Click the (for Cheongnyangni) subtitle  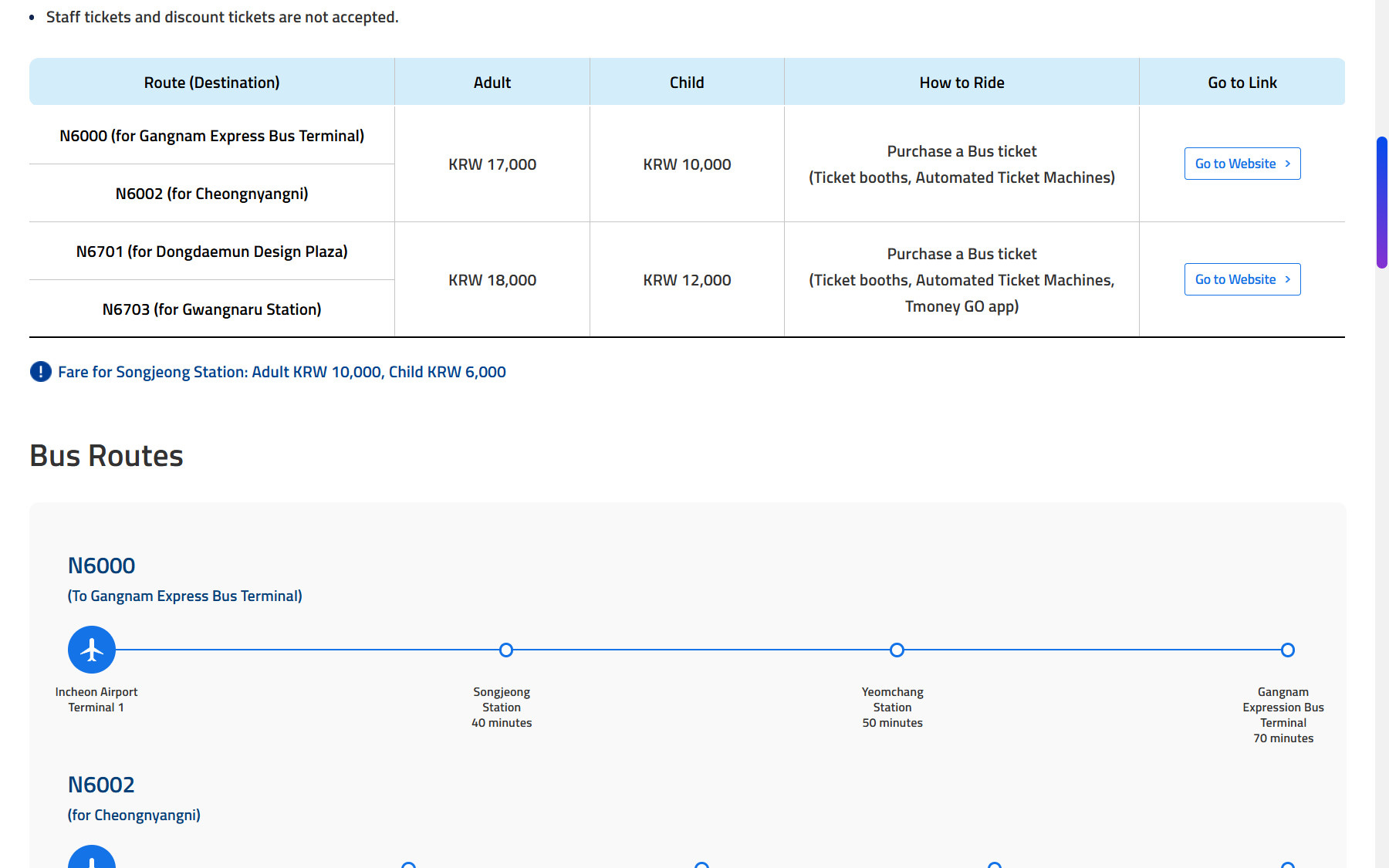pyautogui.click(x=134, y=815)
